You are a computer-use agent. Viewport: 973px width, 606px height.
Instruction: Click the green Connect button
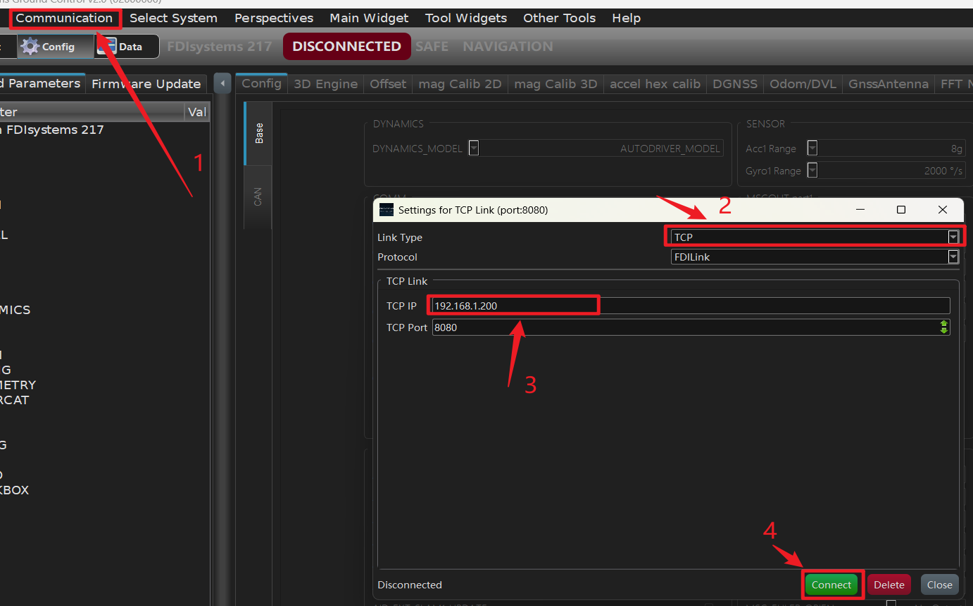[831, 585]
